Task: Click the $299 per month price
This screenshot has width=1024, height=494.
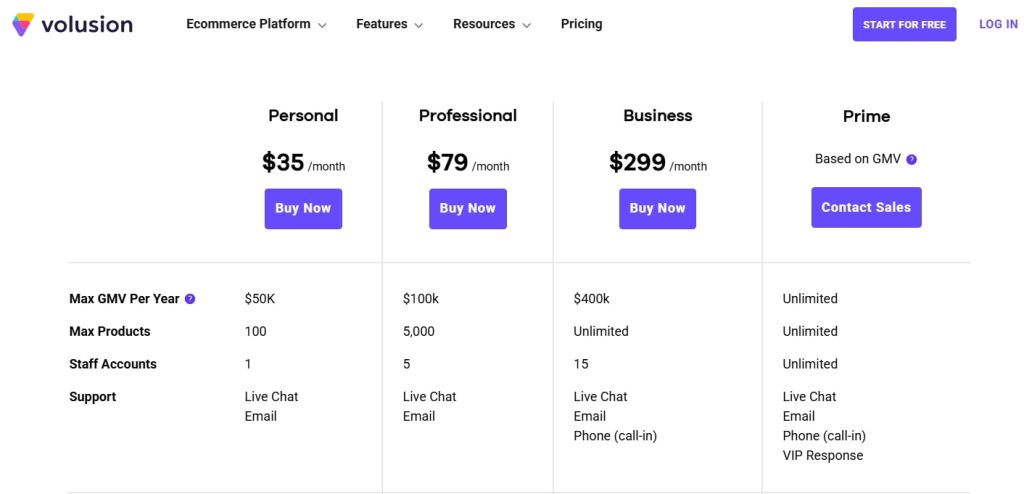Action: coord(657,163)
